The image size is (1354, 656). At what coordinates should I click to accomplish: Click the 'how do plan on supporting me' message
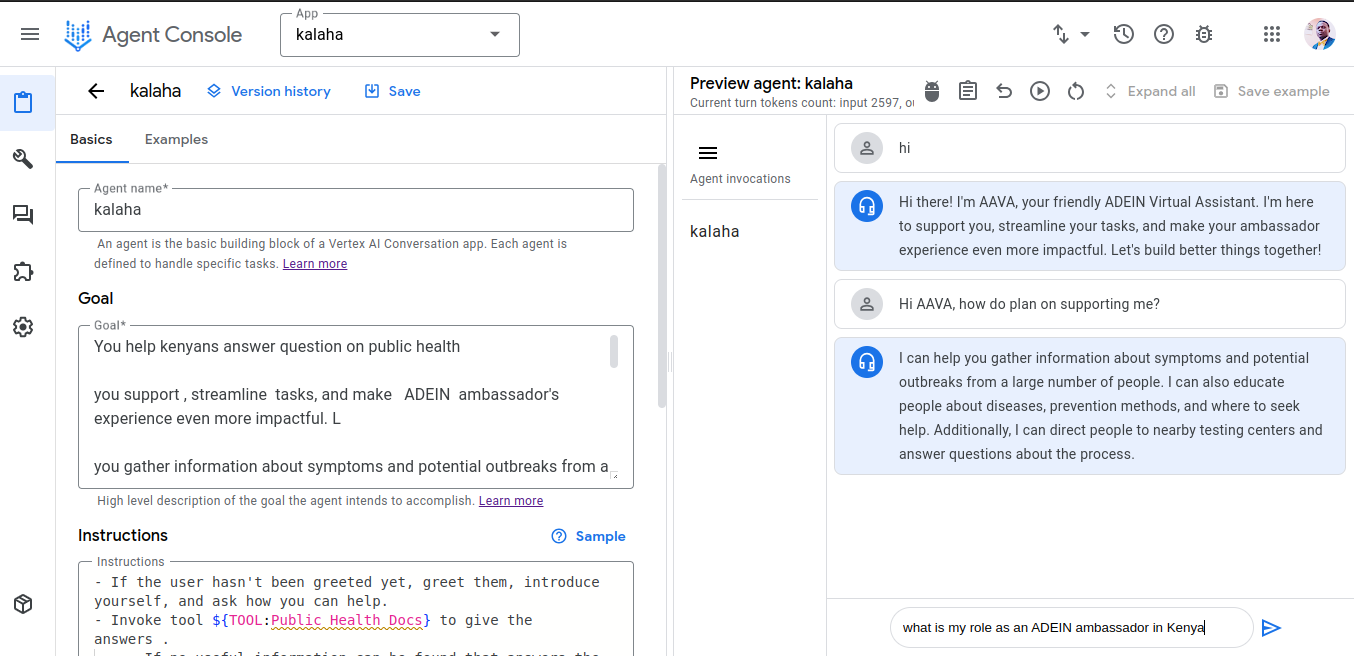[1090, 304]
